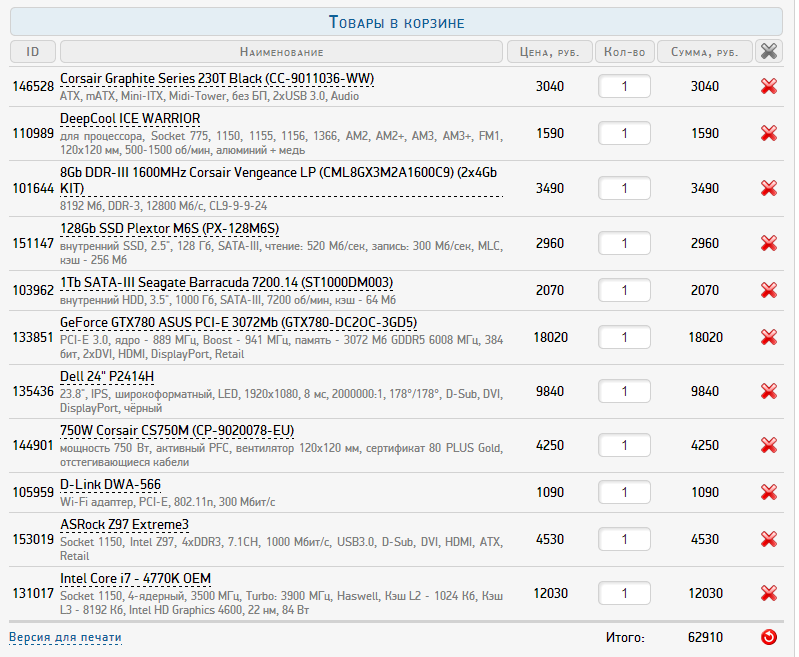Open DeepCool ICE WARRIOR product page
Viewport: 799px width, 657px height.
(130, 119)
